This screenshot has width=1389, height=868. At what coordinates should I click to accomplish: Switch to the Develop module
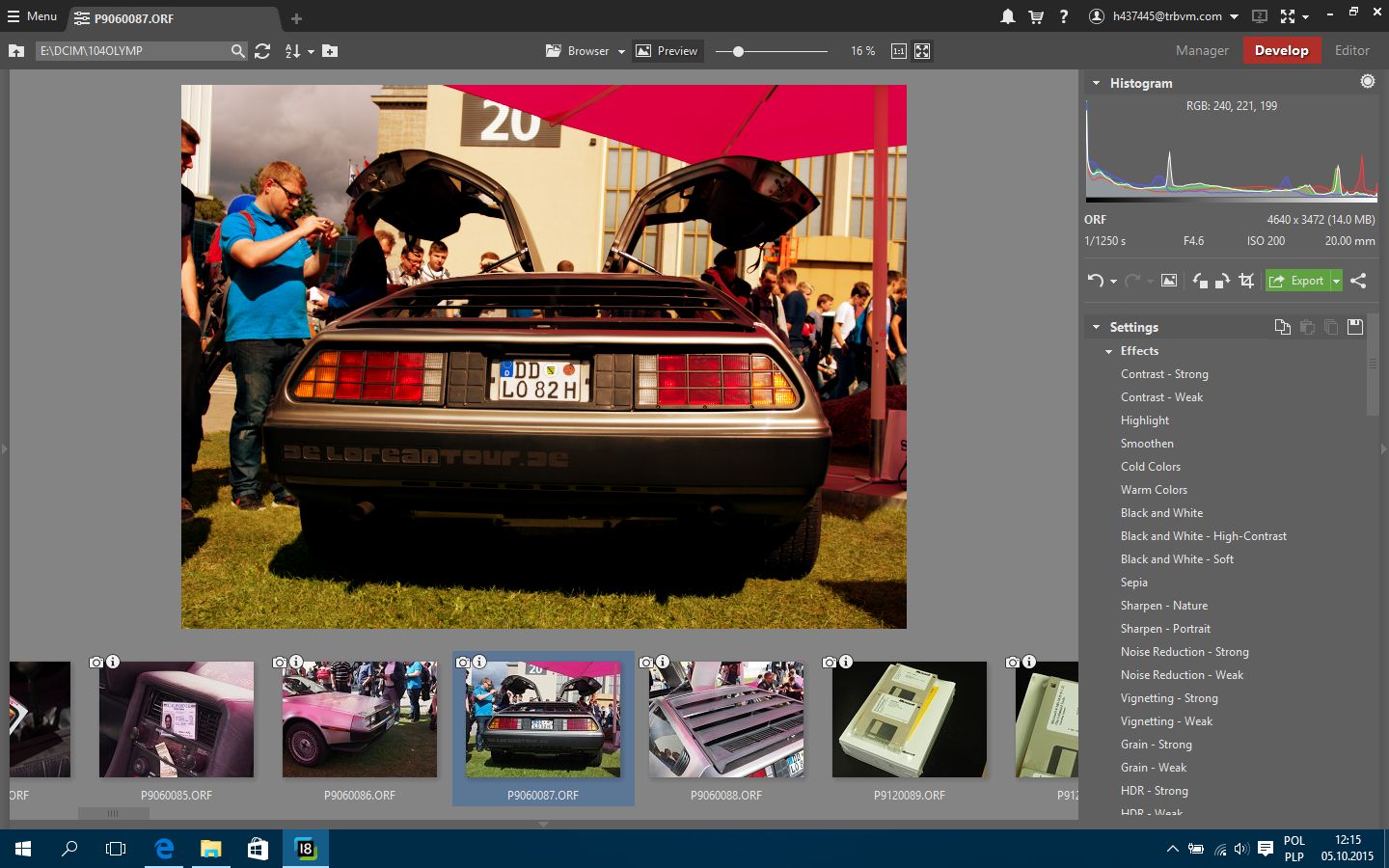click(x=1281, y=50)
